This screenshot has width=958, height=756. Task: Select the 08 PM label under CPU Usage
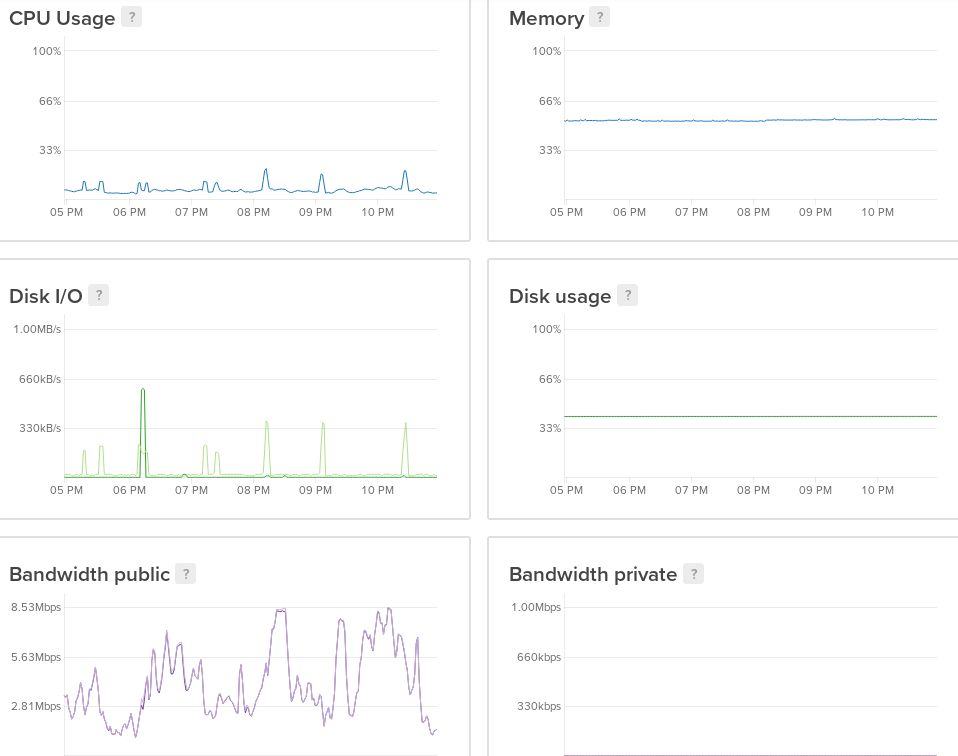[253, 212]
